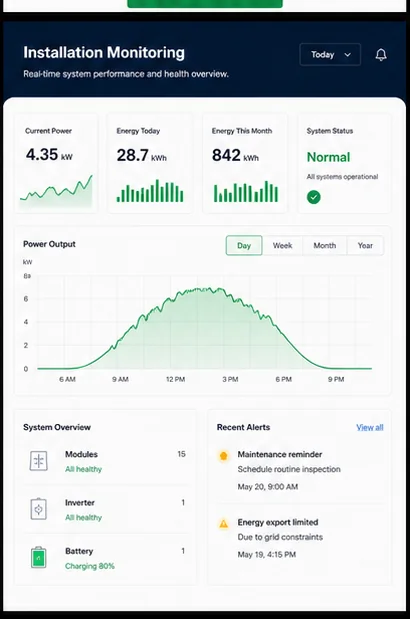Select the green Battery icon

39,557
